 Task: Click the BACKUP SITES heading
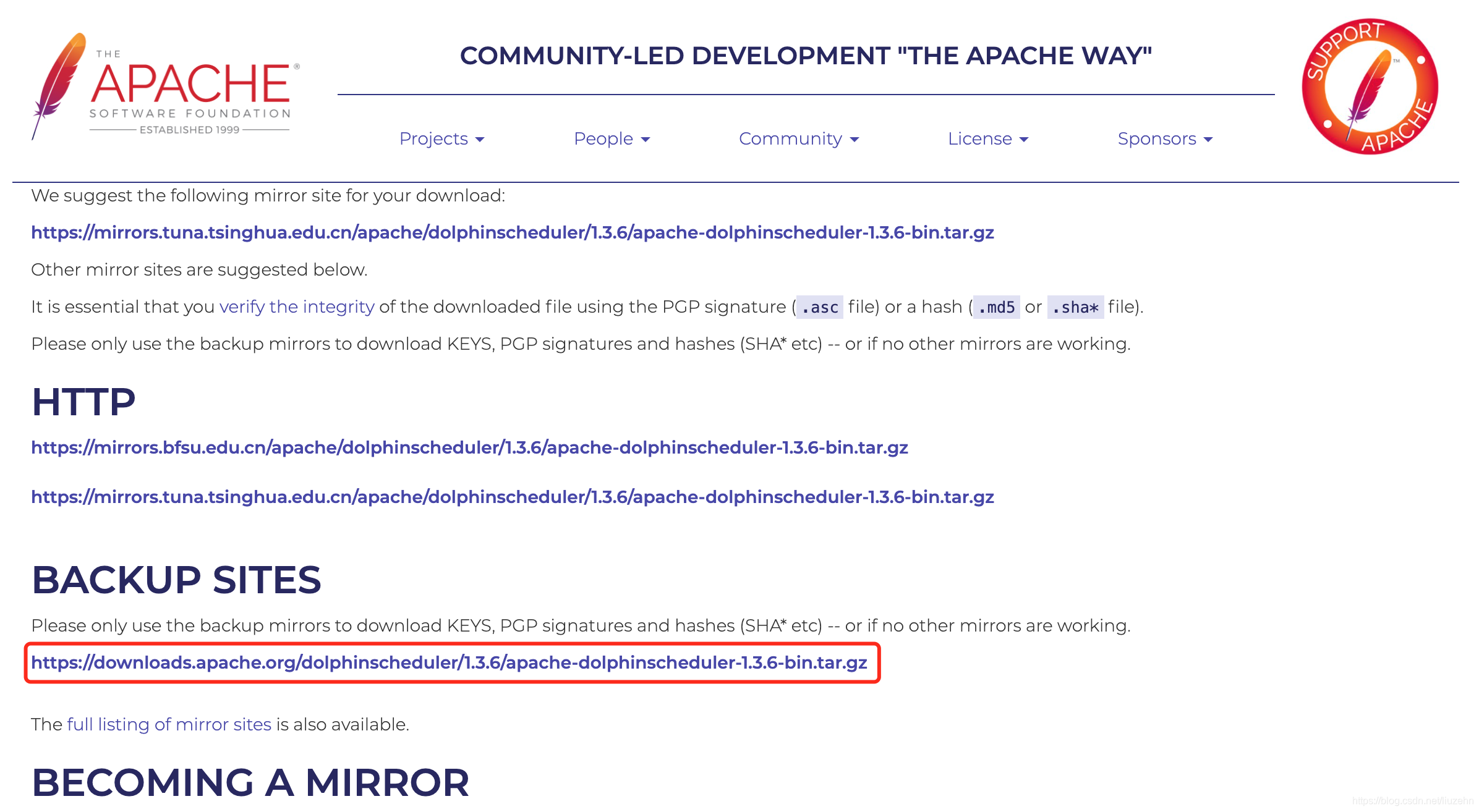point(176,580)
